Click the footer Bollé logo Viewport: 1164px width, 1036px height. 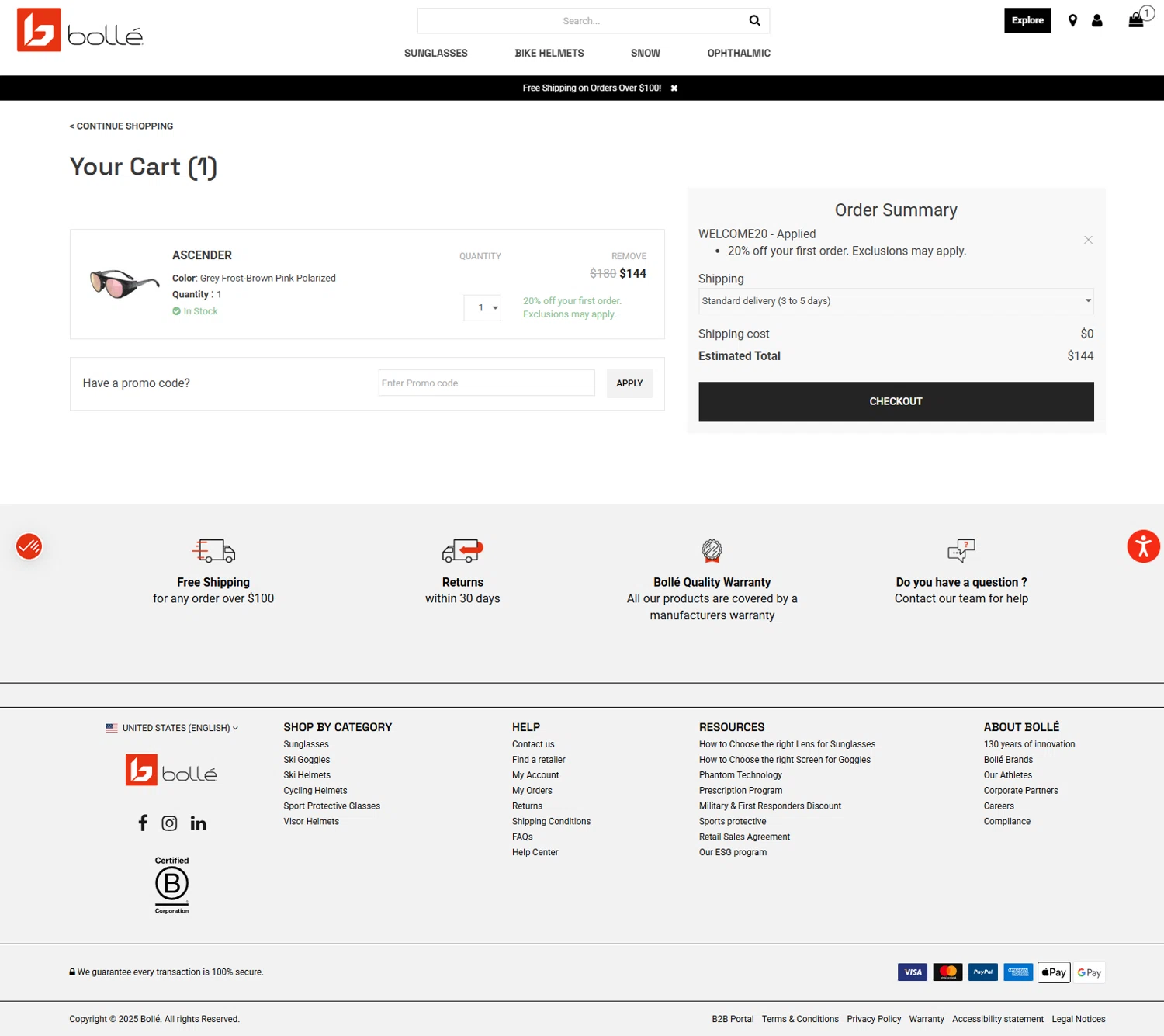tap(171, 770)
